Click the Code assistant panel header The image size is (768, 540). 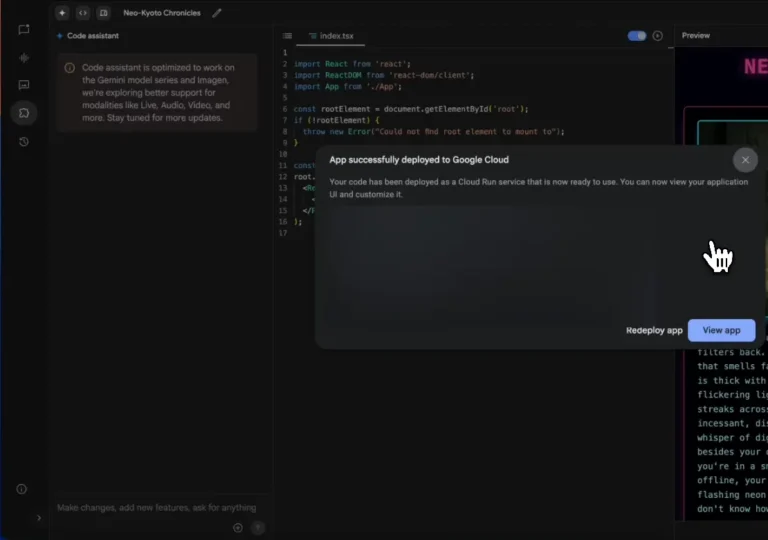[88, 36]
